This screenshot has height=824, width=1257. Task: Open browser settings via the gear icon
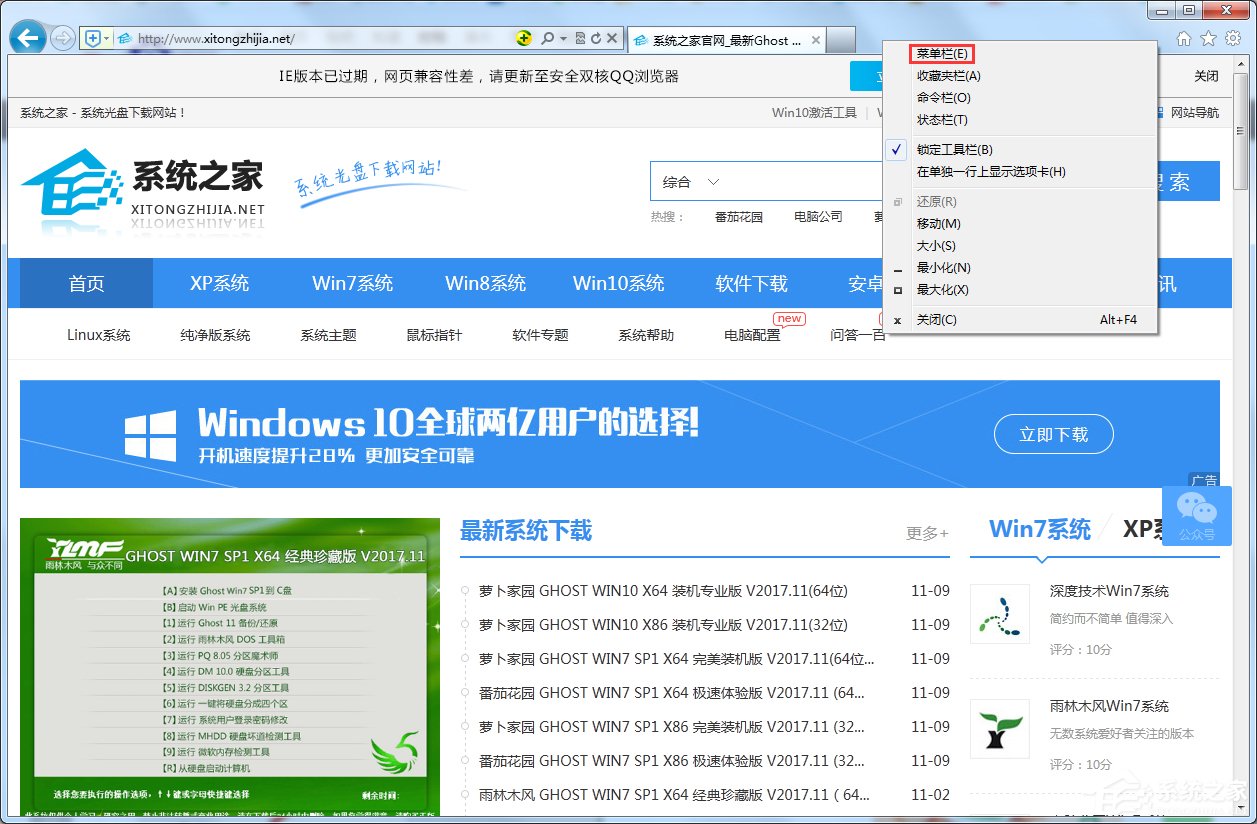tap(1233, 37)
